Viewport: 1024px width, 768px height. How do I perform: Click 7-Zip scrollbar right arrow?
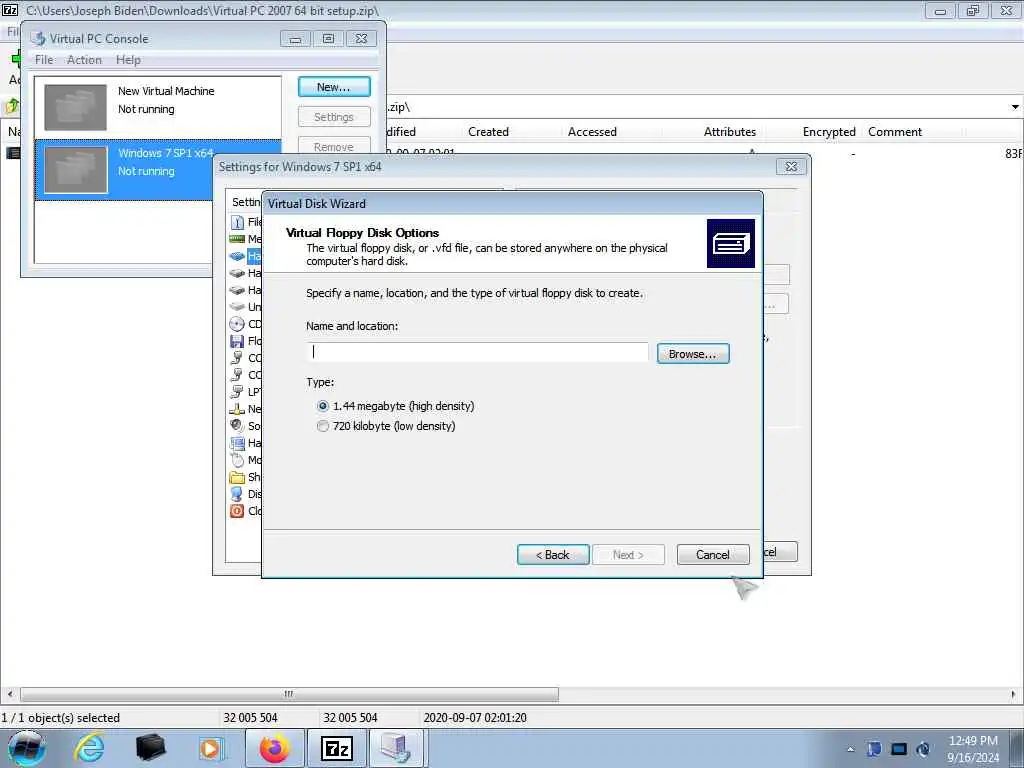(x=1014, y=694)
